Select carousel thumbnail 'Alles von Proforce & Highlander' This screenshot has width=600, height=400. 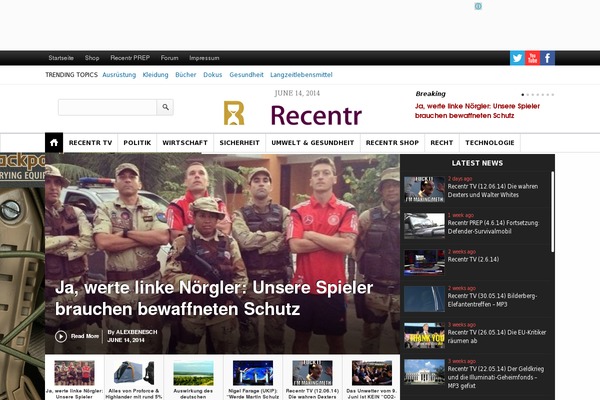point(134,373)
